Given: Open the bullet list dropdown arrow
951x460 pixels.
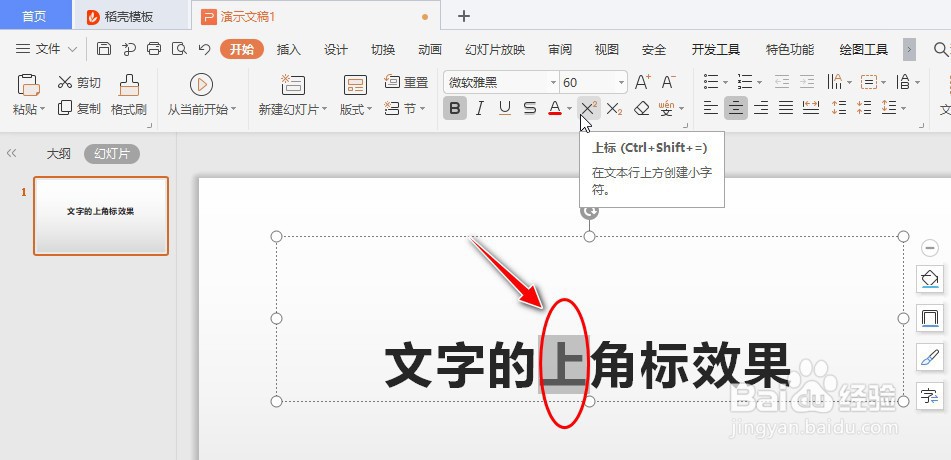Looking at the screenshot, I should 725,82.
